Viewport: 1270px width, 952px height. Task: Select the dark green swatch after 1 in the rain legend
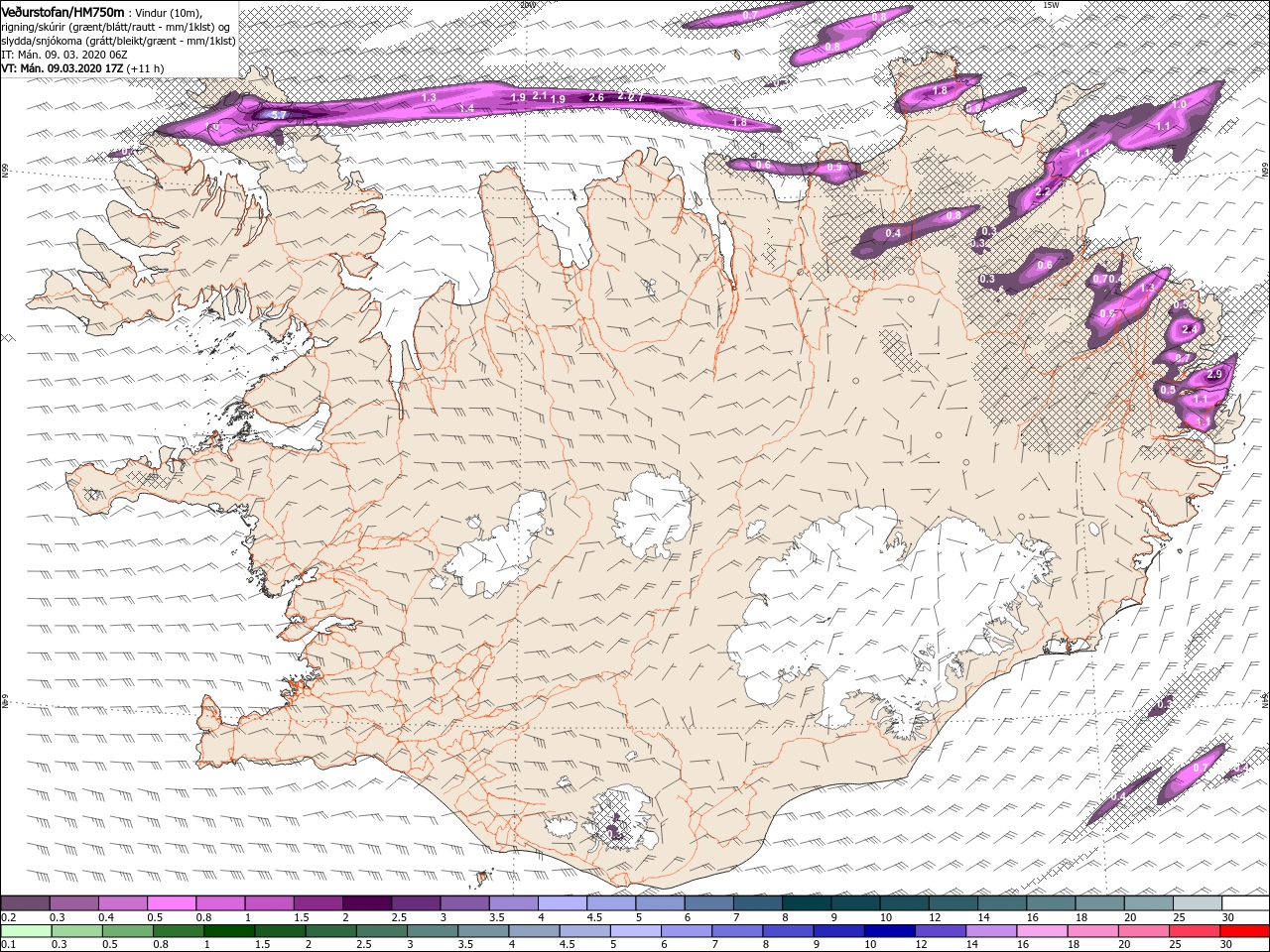tap(228, 931)
